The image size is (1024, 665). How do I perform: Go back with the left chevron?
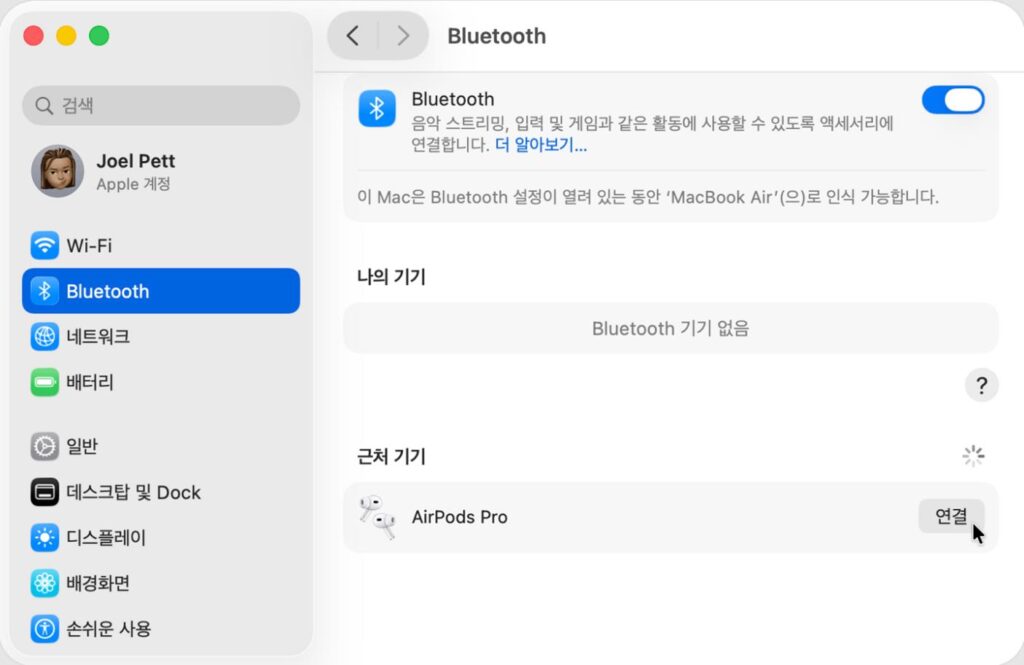click(x=353, y=36)
